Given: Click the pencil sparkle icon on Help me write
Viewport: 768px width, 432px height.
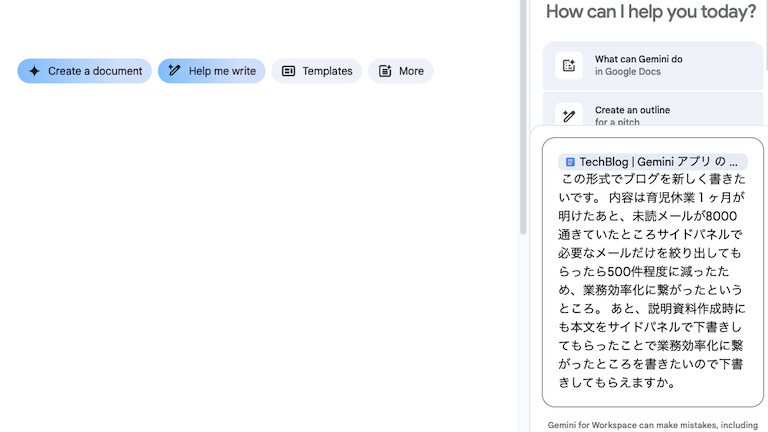Looking at the screenshot, I should click(174, 71).
